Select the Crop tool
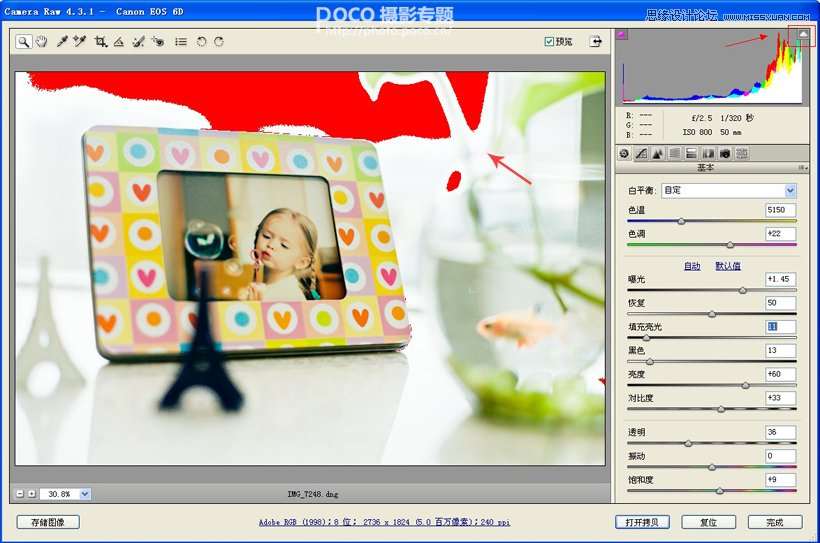Screen dimensions: 820x543 [x=100, y=42]
